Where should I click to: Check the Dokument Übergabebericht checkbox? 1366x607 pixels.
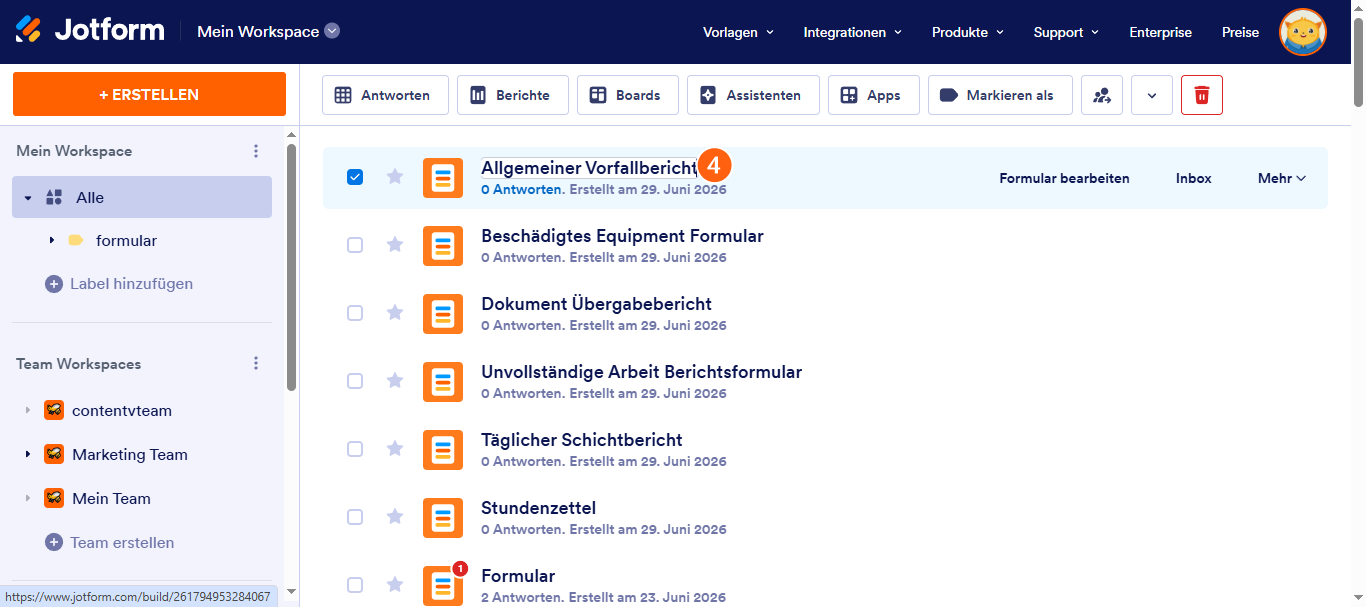355,313
